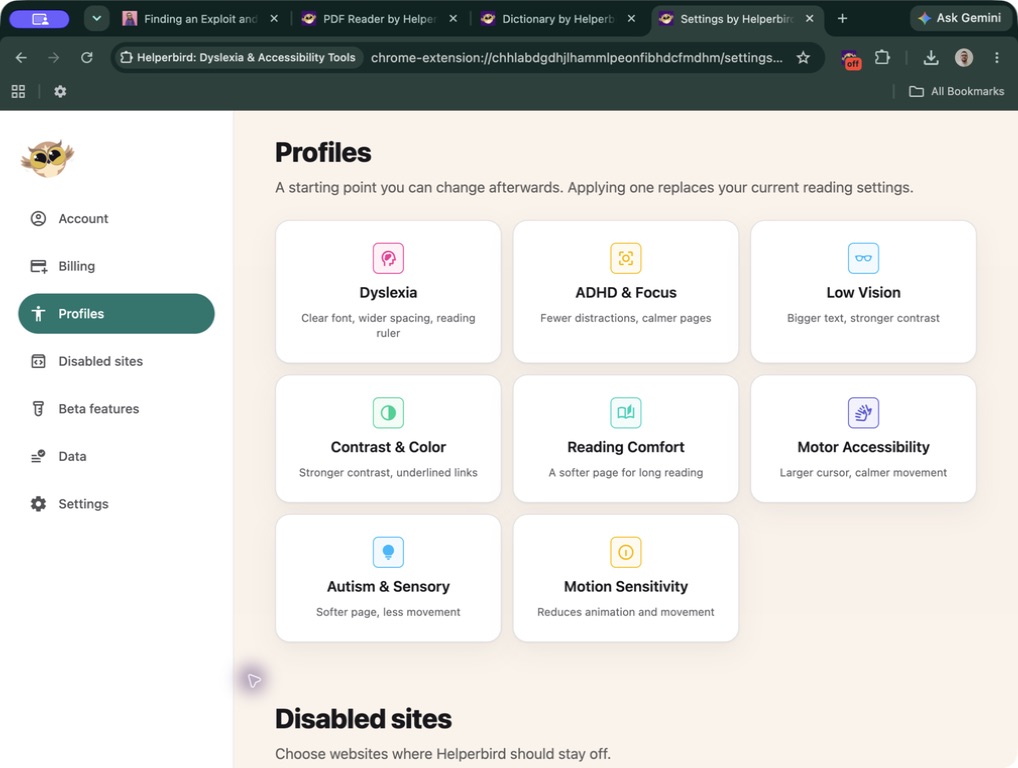Click the Billing card icon in sidebar
1018x768 pixels.
38,266
